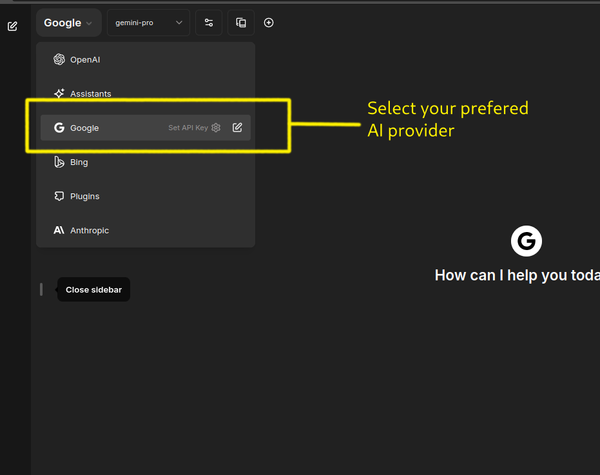Click the new chat icon in left sidebar
The width and height of the screenshot is (600, 475).
click(12, 26)
